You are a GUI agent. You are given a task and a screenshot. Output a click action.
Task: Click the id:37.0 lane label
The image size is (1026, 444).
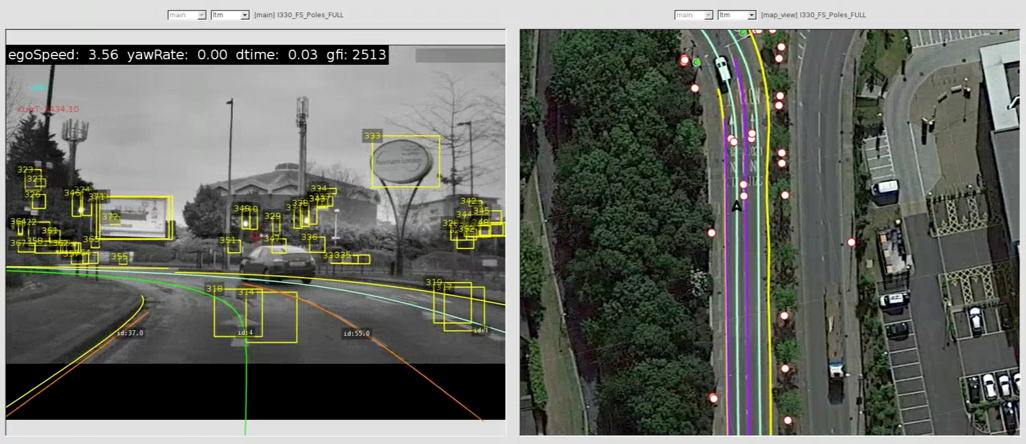point(130,333)
